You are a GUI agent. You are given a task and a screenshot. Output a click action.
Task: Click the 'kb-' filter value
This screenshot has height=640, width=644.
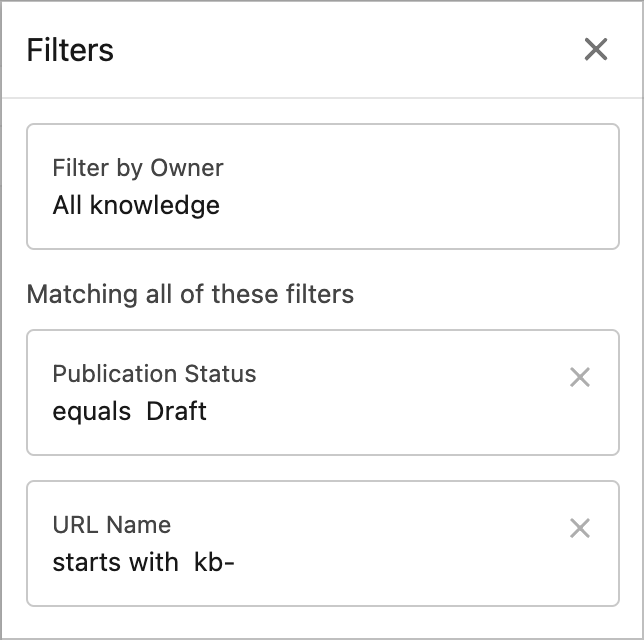214,562
